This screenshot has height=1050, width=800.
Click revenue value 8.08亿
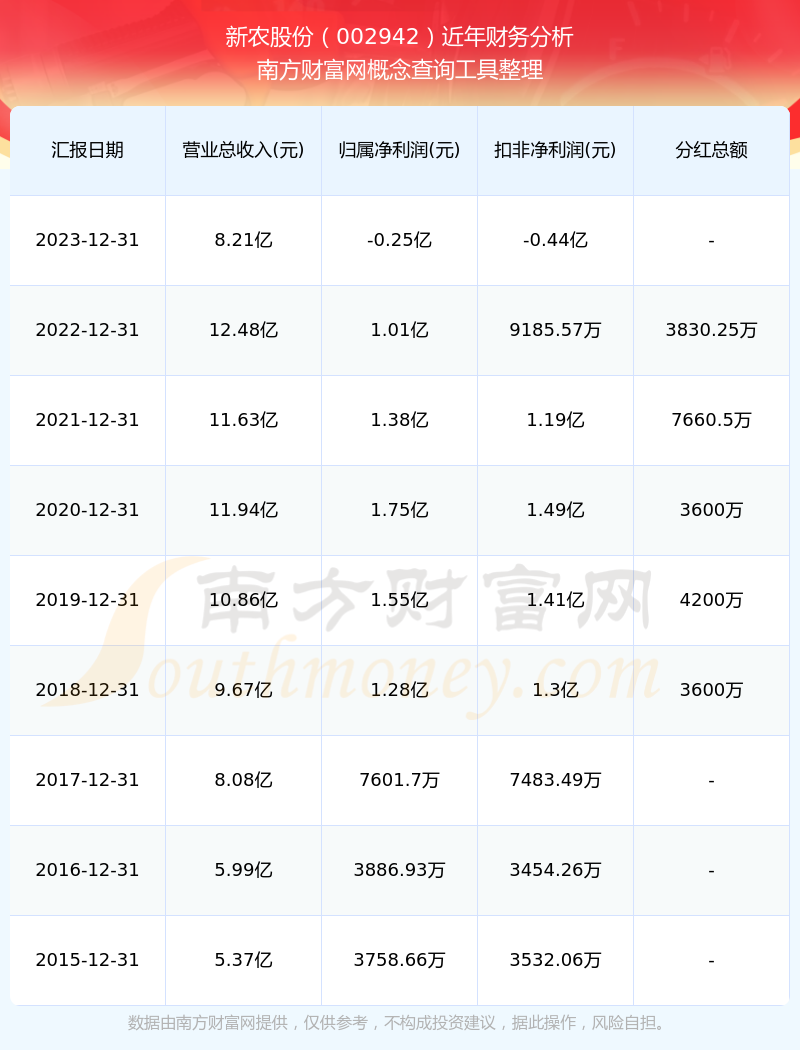pyautogui.click(x=244, y=780)
